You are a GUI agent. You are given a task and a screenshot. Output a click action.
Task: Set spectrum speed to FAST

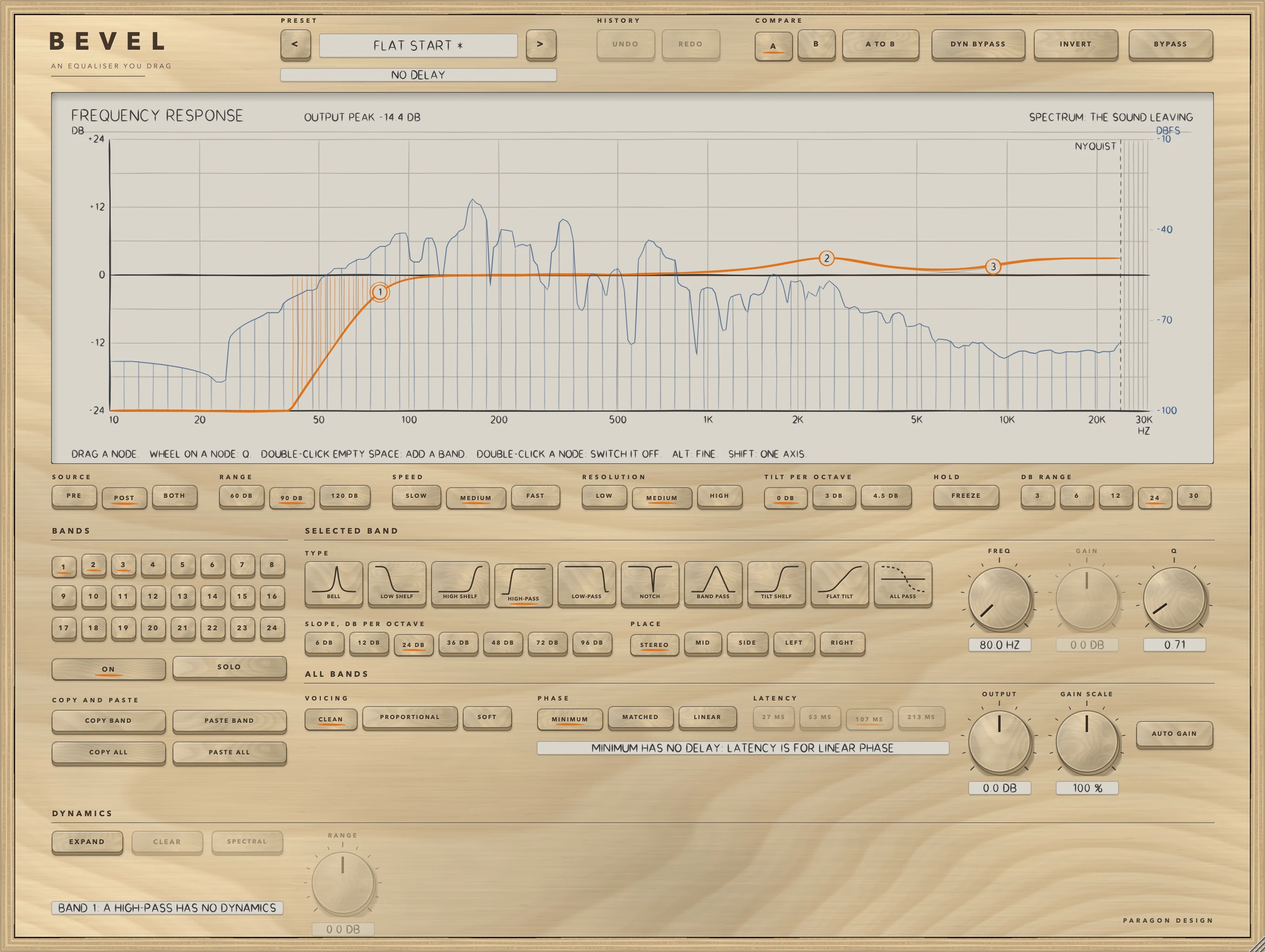(x=535, y=496)
